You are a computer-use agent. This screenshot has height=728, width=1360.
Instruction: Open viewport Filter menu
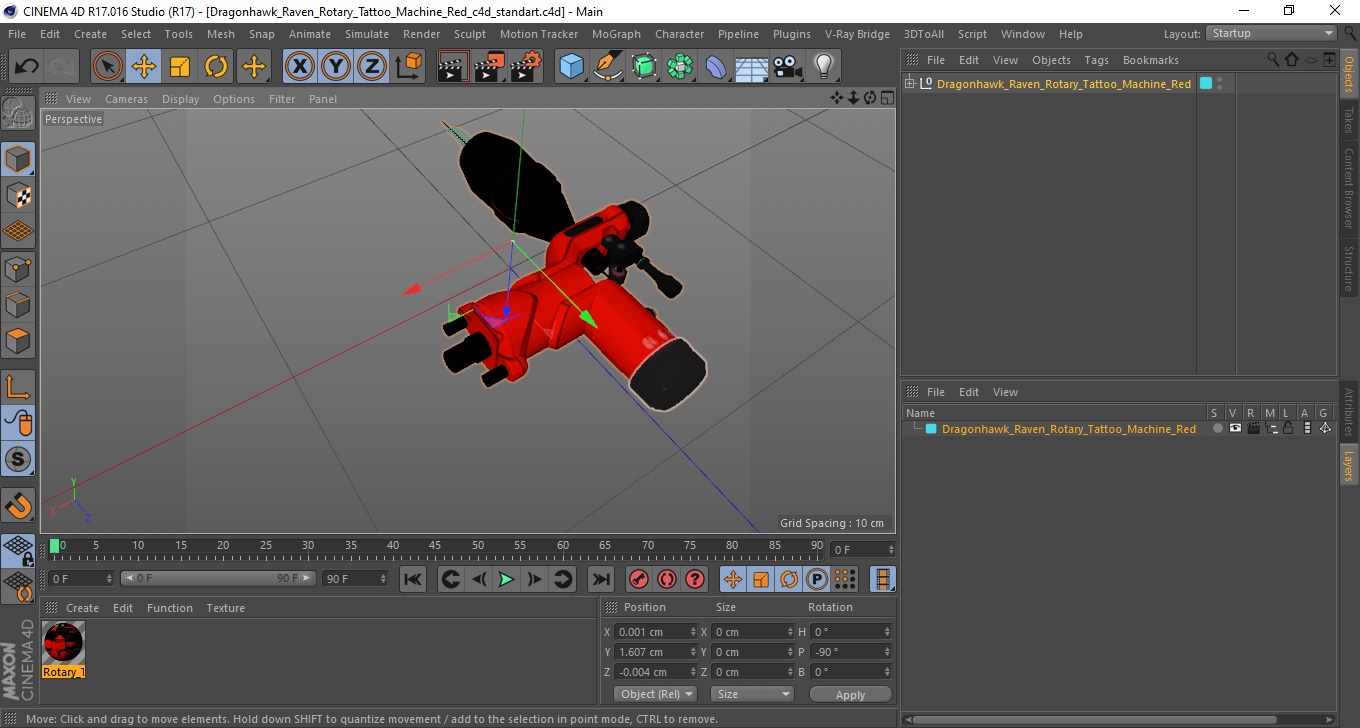coord(282,99)
